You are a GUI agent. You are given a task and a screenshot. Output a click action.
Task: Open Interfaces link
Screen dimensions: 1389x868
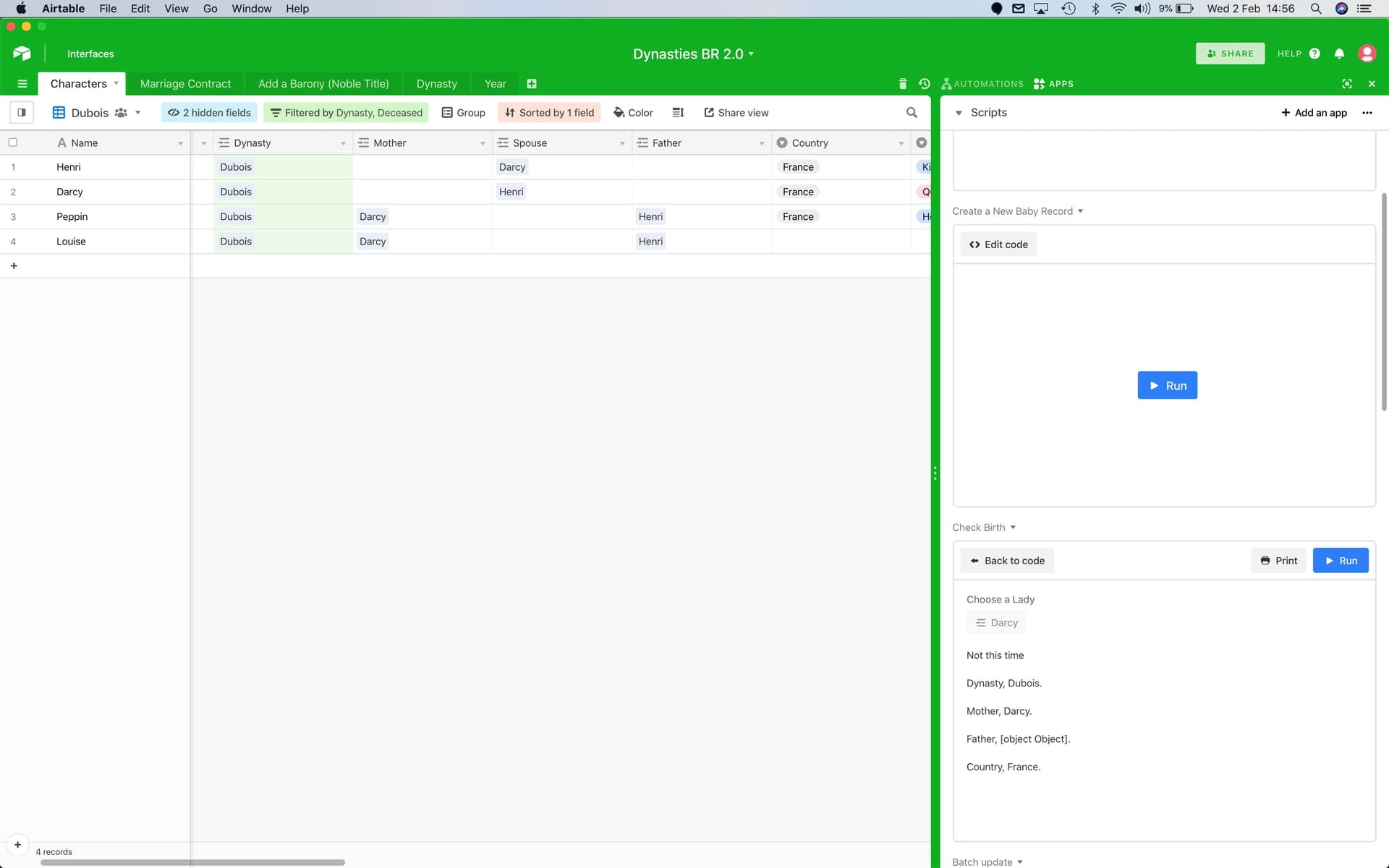pyautogui.click(x=90, y=54)
